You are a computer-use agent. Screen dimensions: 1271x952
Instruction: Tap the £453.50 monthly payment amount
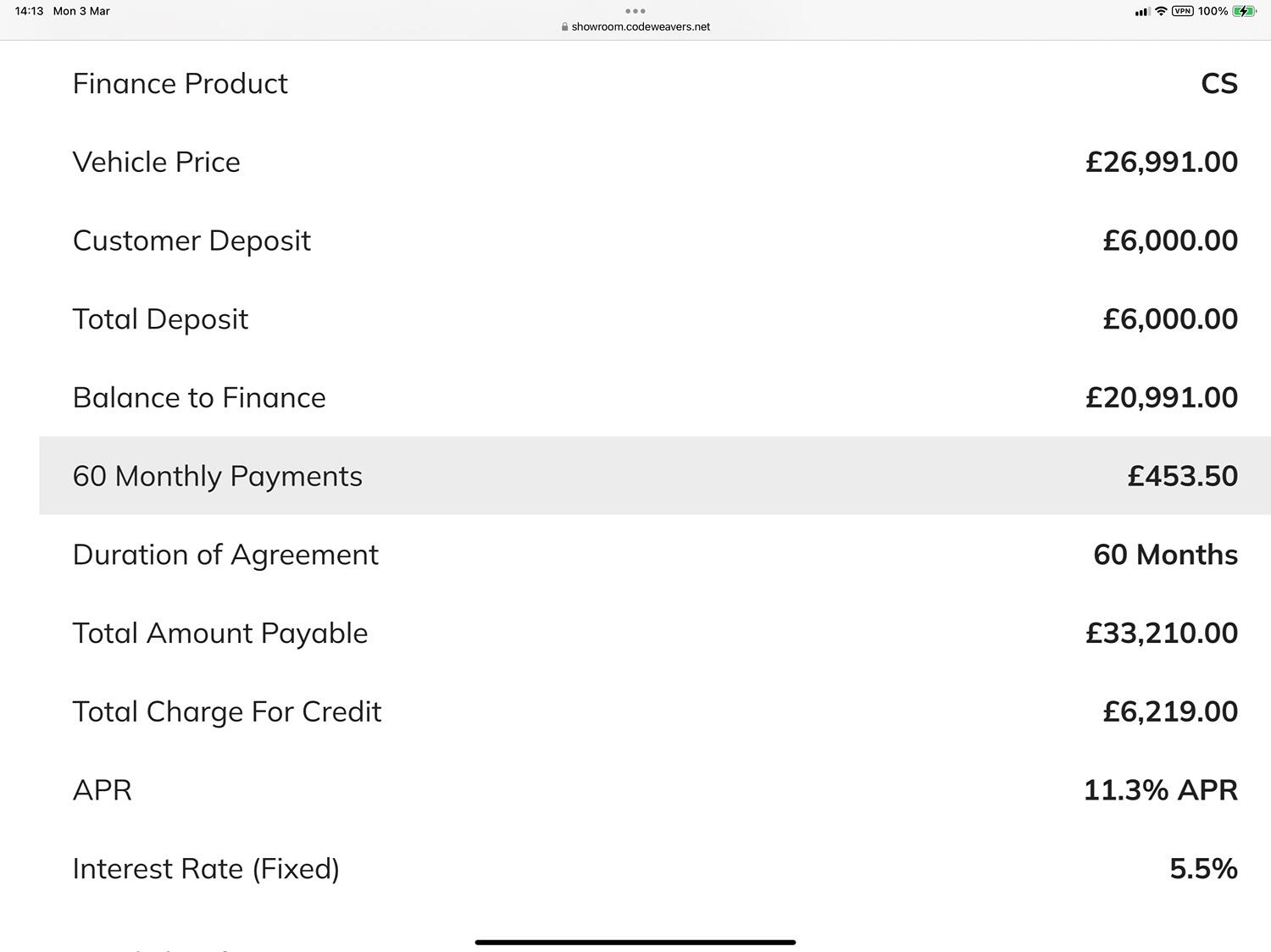point(1183,475)
